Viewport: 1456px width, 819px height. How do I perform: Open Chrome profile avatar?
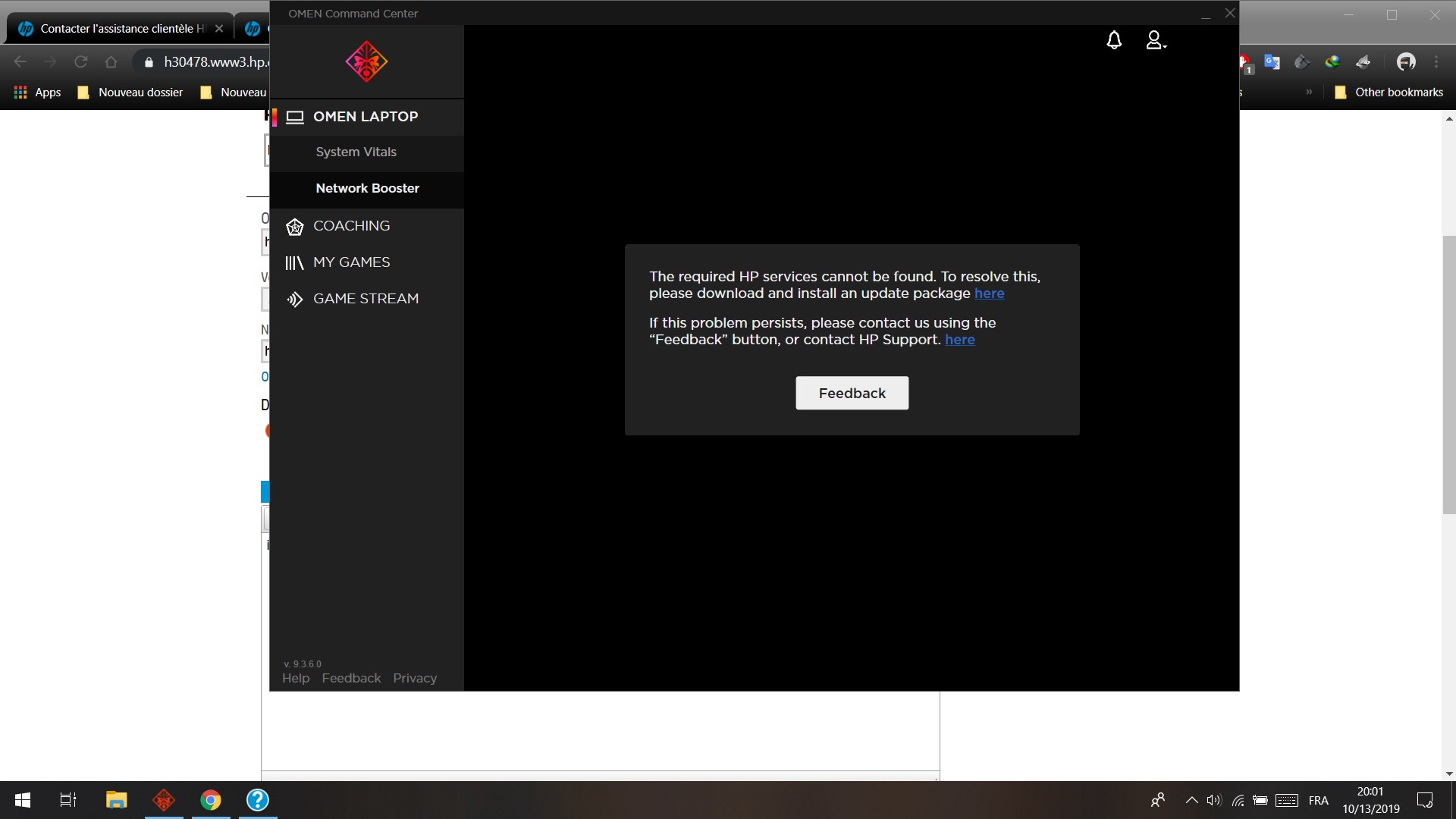click(x=1406, y=62)
